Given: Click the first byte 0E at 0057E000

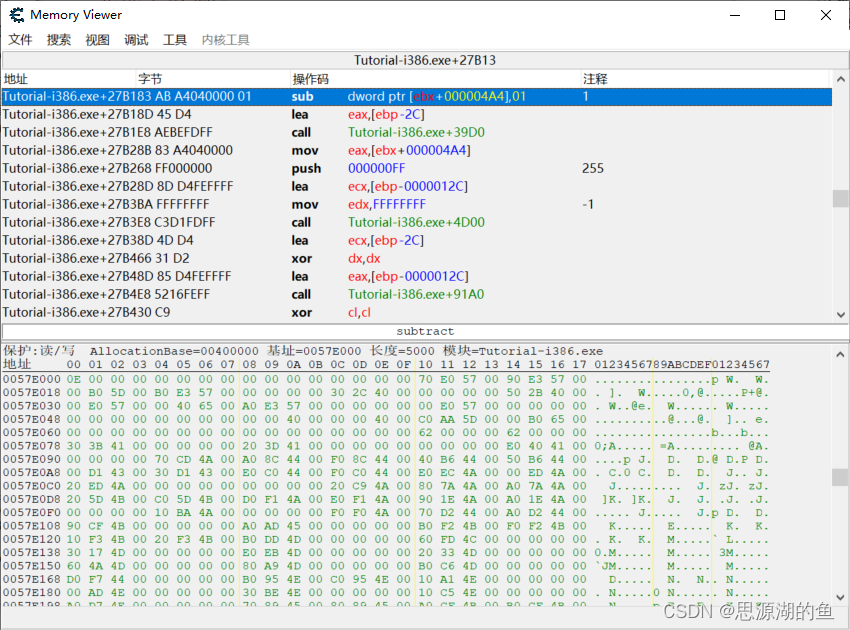Looking at the screenshot, I should [74, 379].
